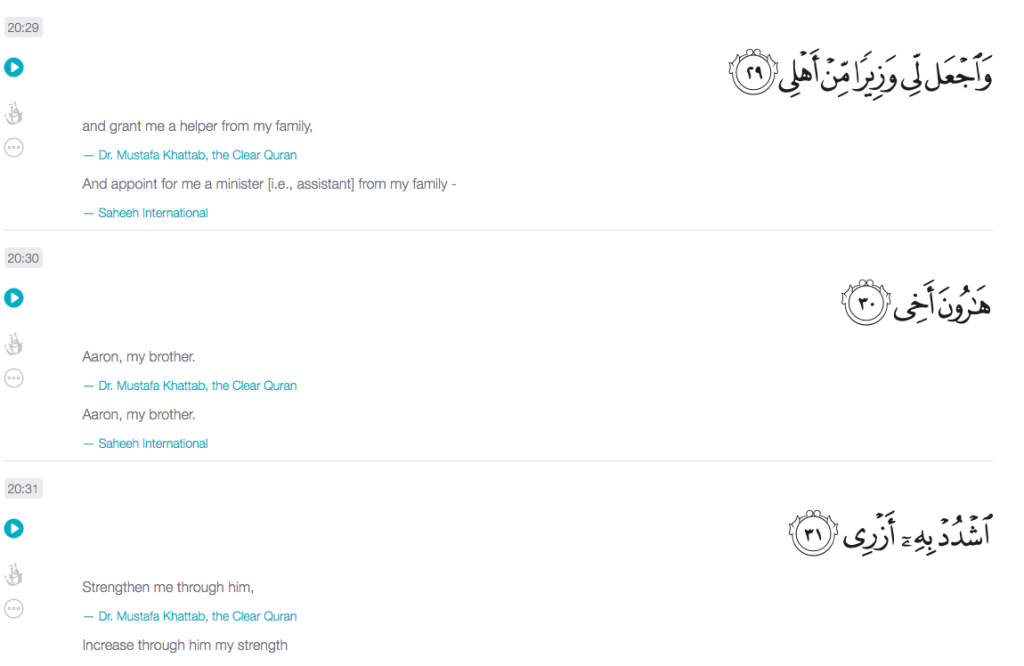The width and height of the screenshot is (1024, 666).
Task: Select the Arabic text of verse 31
Action: tap(890, 531)
